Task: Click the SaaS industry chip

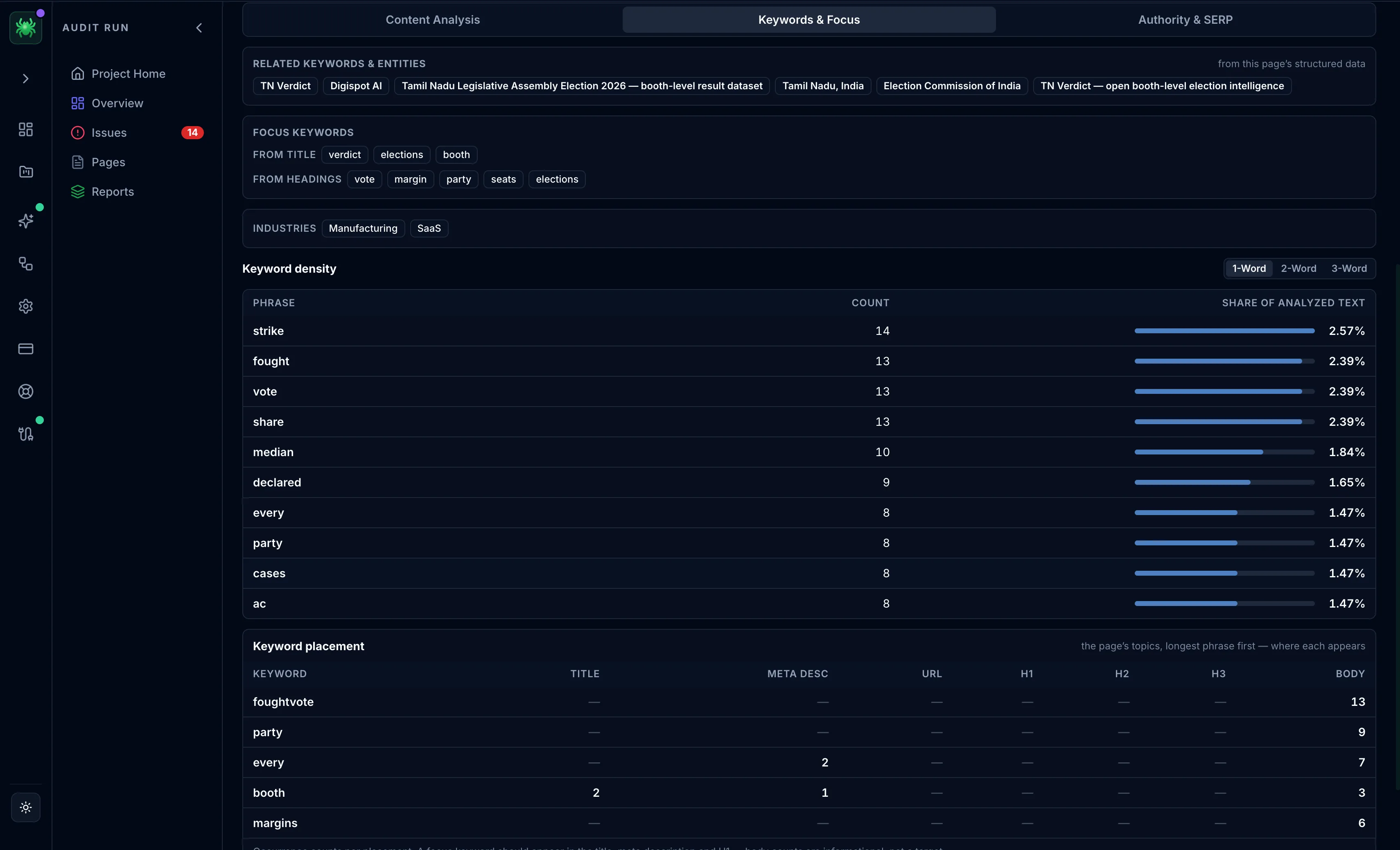Action: (x=429, y=228)
